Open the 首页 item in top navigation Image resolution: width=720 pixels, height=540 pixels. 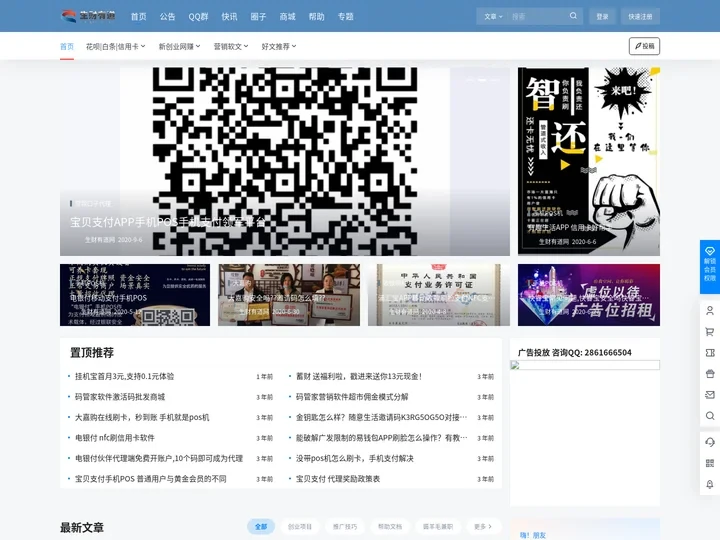click(x=138, y=17)
